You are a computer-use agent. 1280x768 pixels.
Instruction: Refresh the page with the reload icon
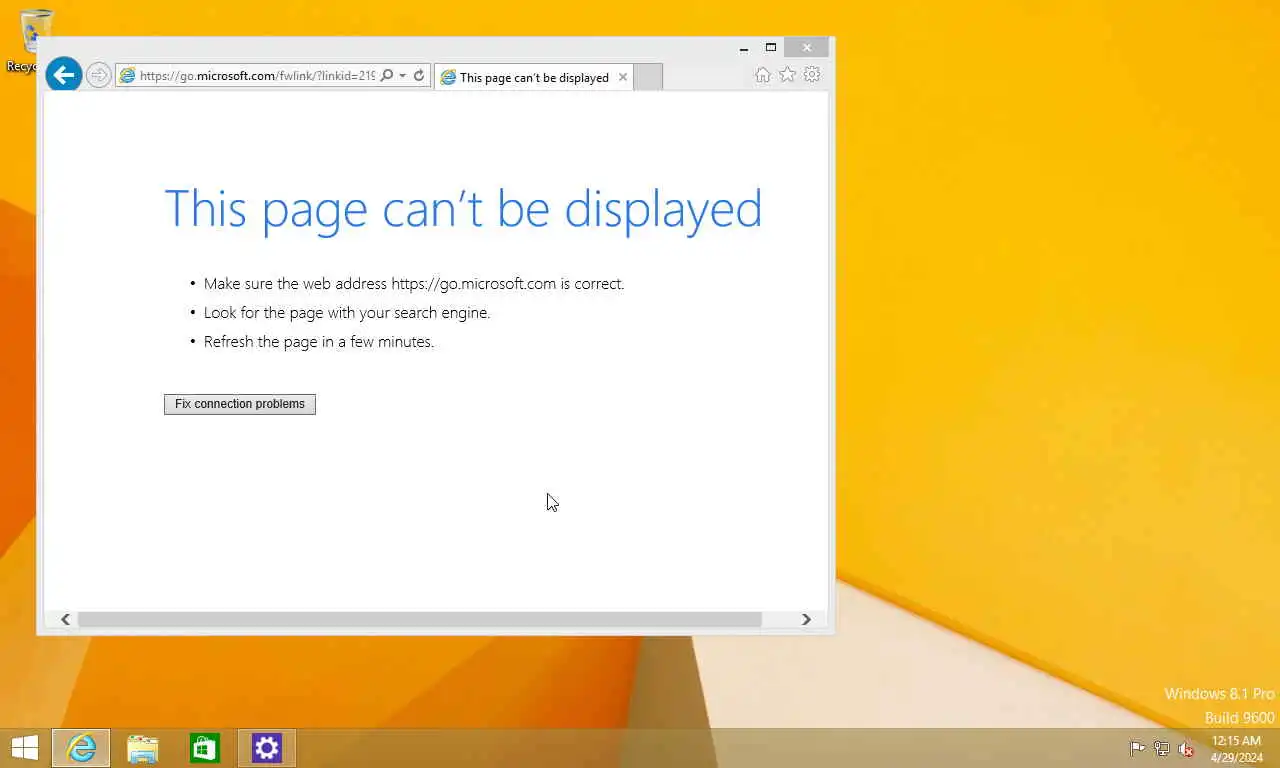[x=419, y=76]
